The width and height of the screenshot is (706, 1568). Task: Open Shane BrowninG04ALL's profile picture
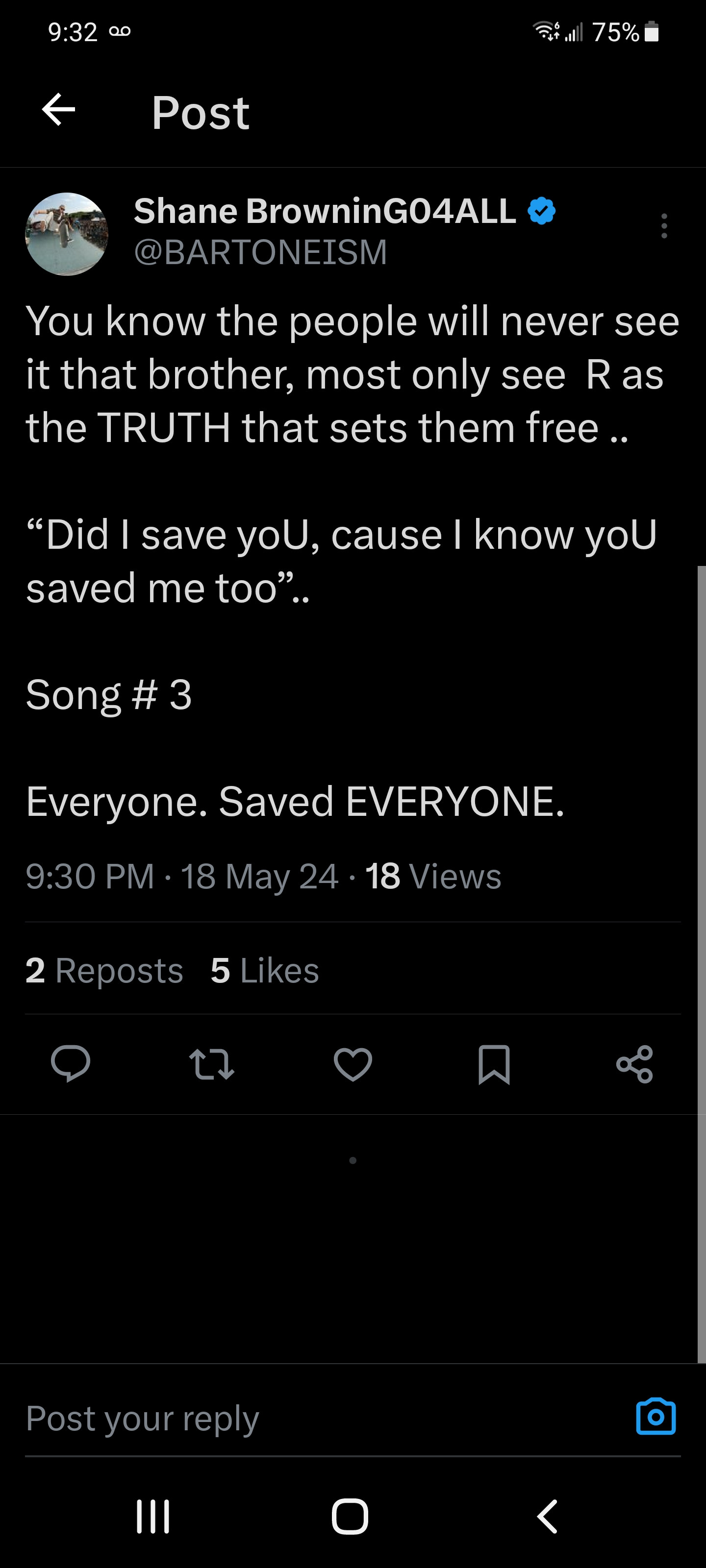[x=66, y=234]
